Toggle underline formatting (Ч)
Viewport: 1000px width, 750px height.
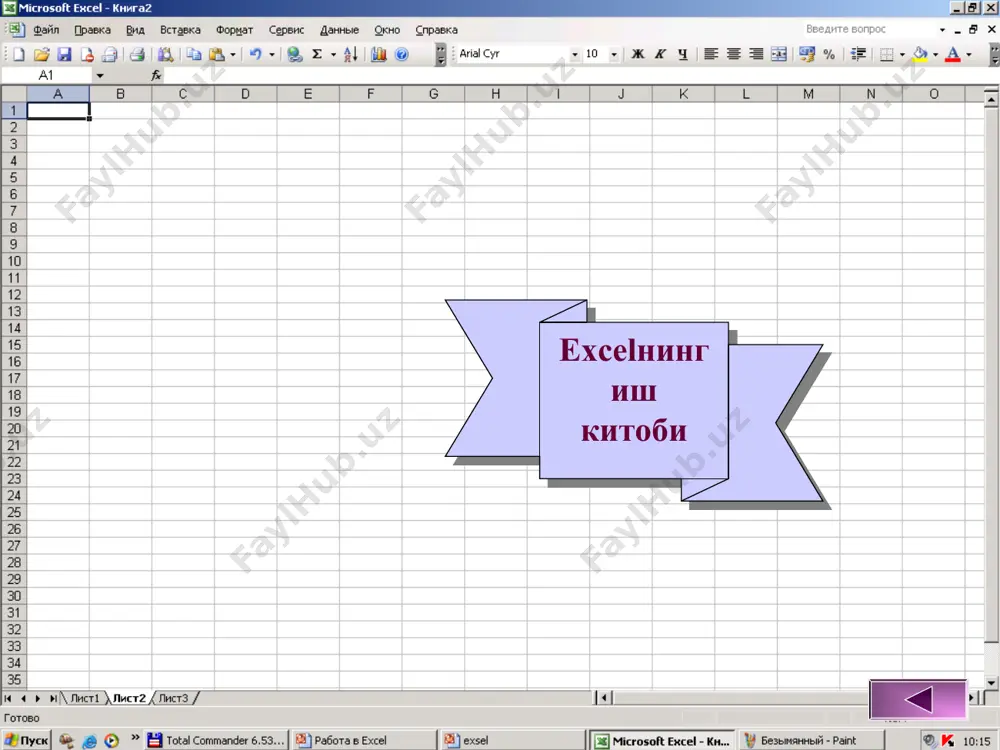tap(683, 54)
